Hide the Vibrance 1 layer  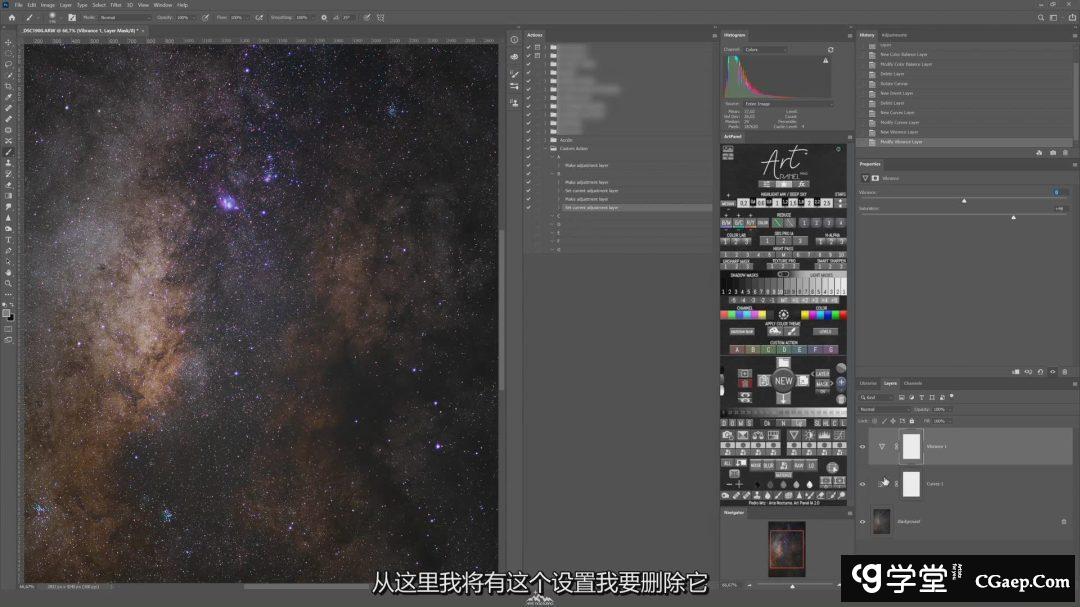coord(863,447)
